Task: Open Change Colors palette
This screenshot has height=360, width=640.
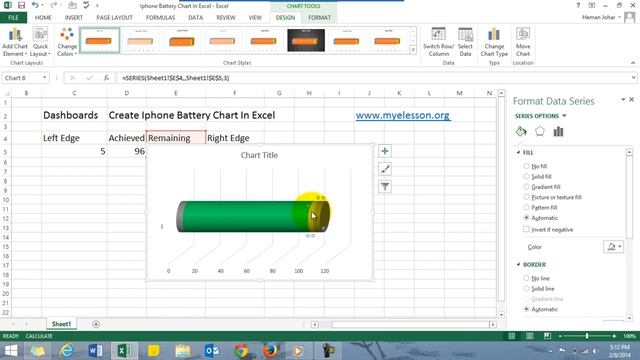Action: [x=67, y=42]
